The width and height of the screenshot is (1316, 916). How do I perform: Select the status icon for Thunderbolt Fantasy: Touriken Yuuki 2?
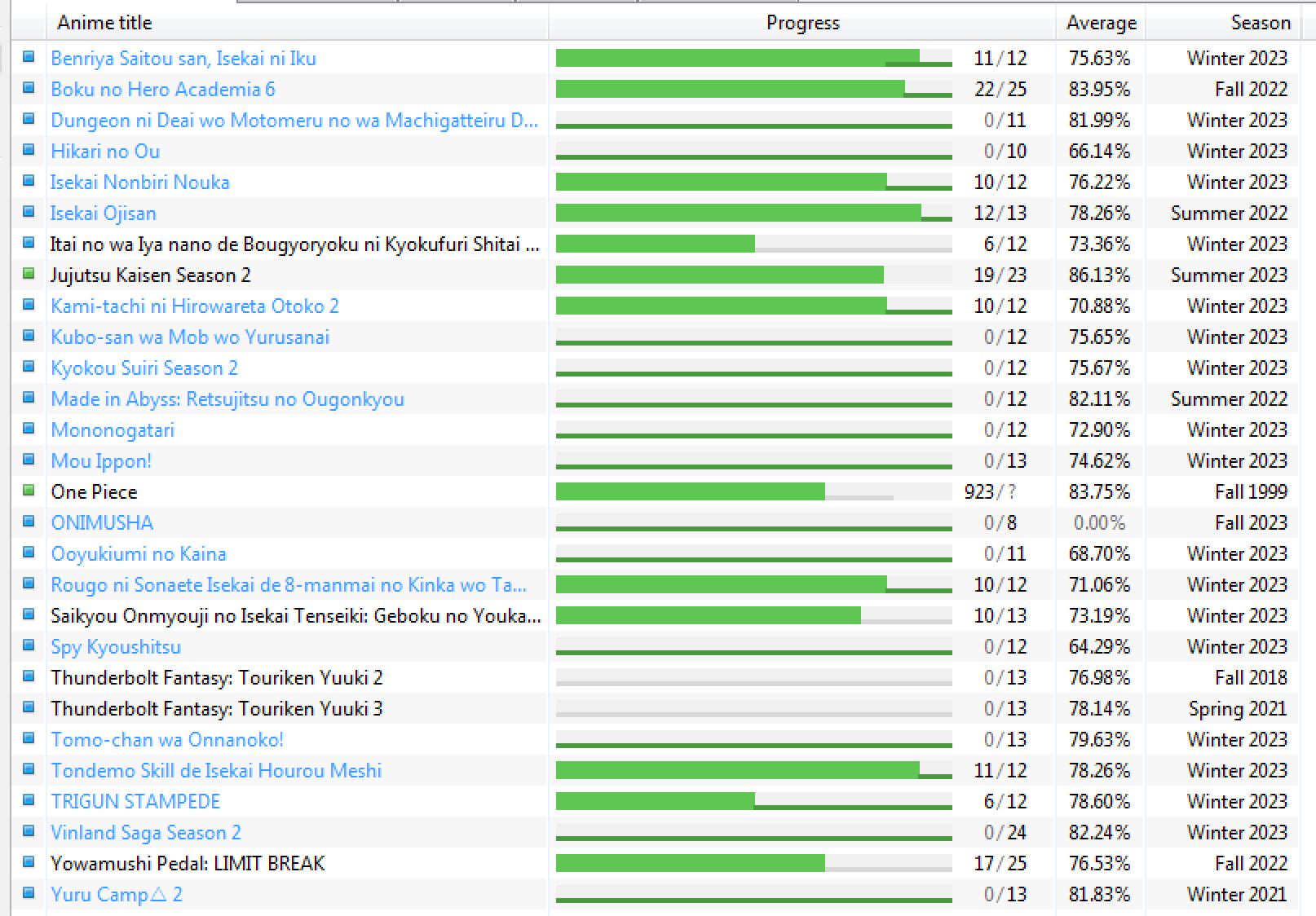click(x=29, y=676)
